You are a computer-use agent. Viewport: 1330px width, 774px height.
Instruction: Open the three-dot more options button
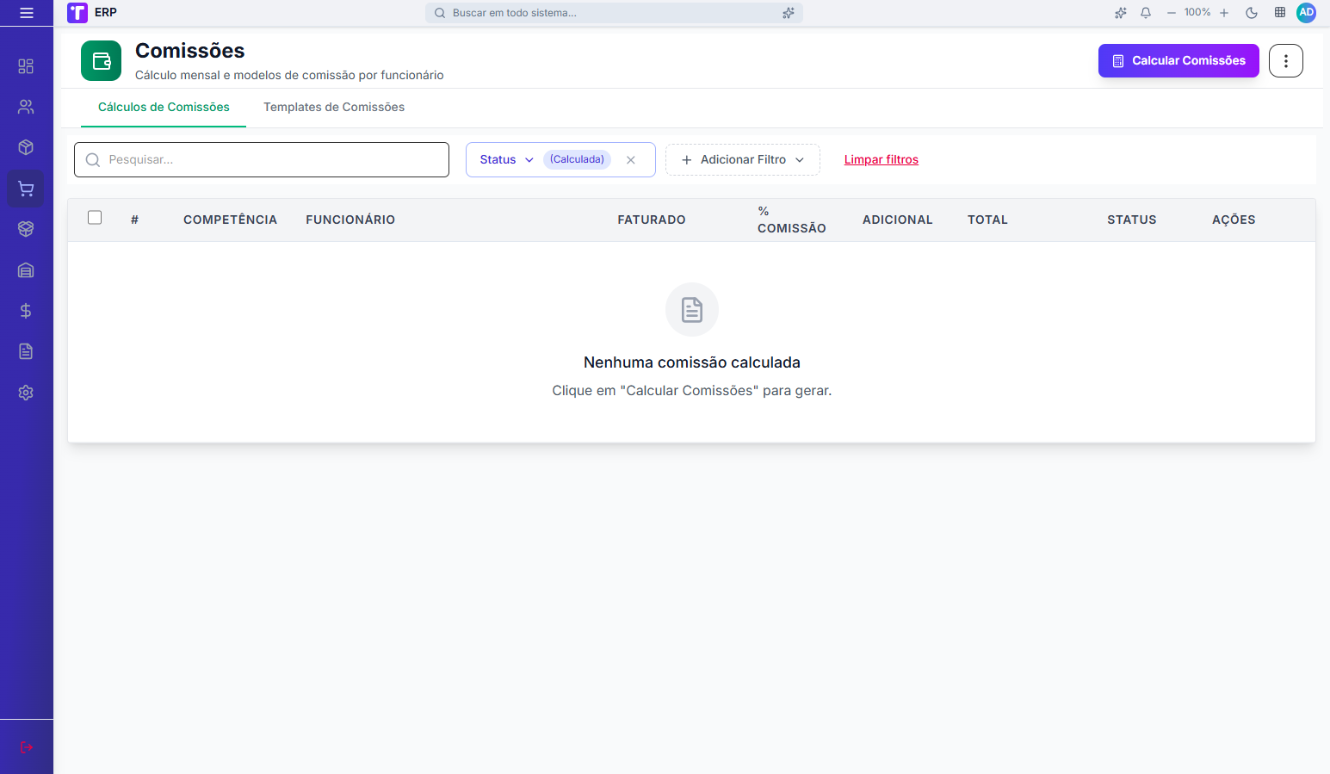coord(1286,61)
